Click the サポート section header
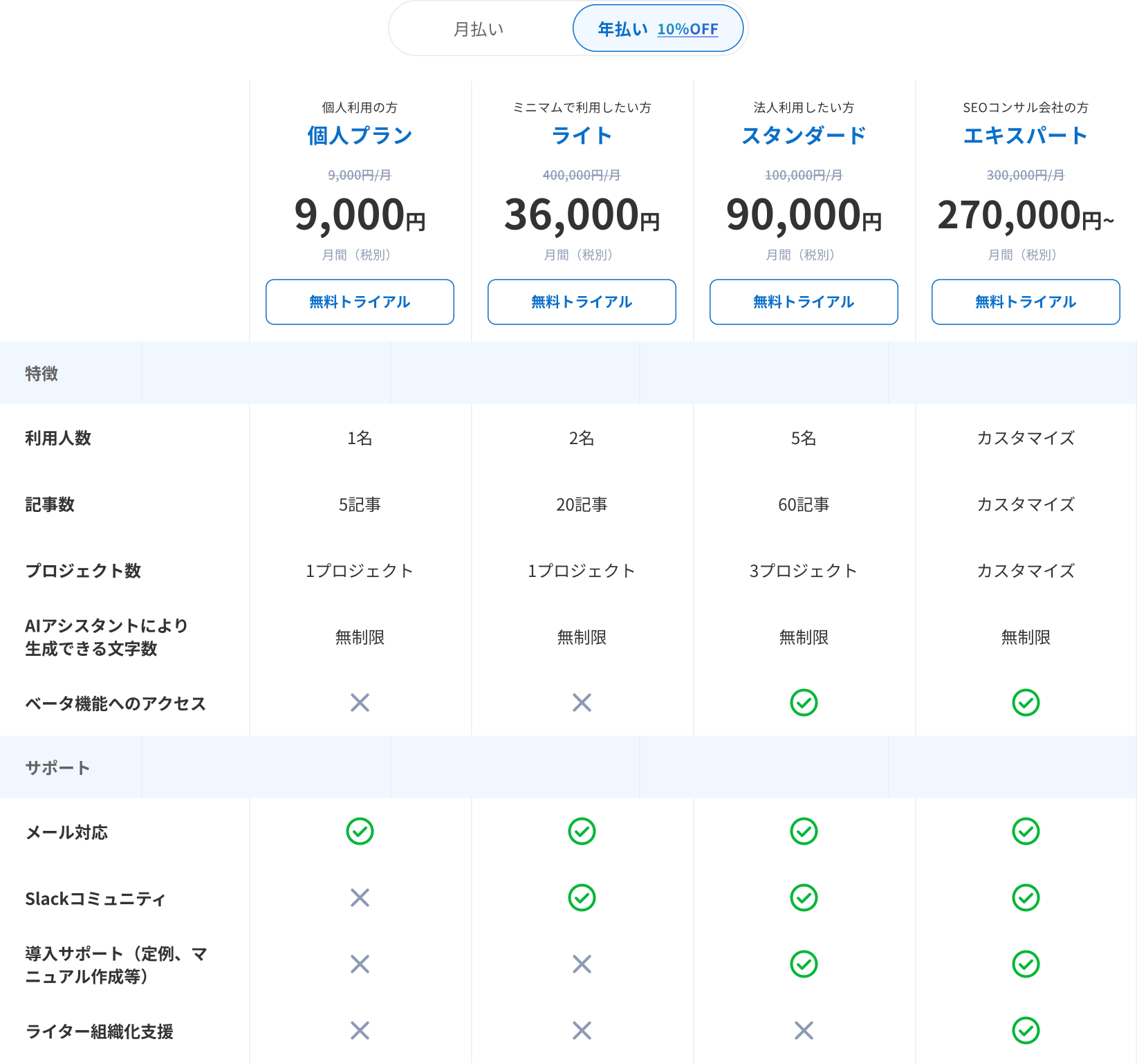 57,768
